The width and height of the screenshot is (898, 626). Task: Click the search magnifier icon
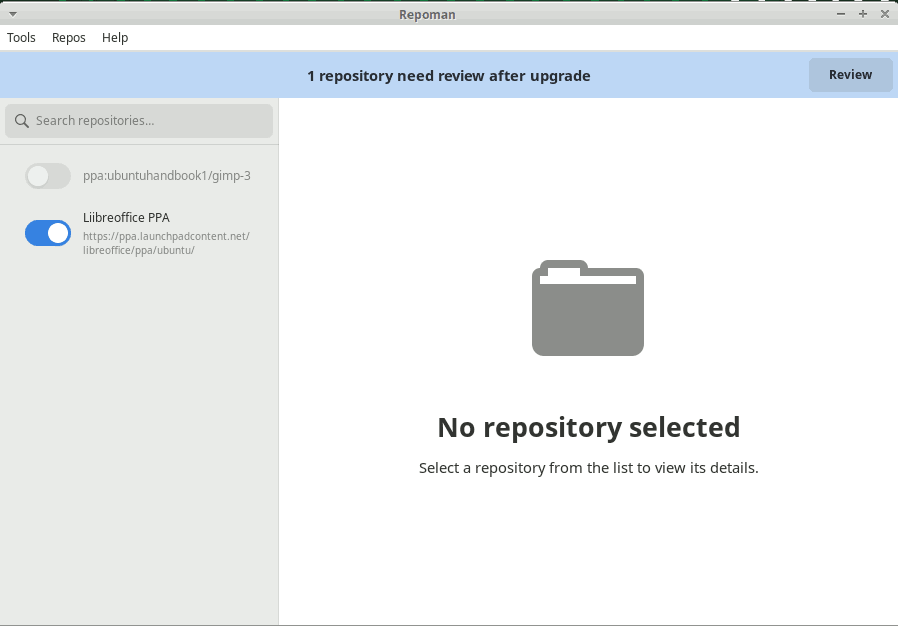point(22,121)
